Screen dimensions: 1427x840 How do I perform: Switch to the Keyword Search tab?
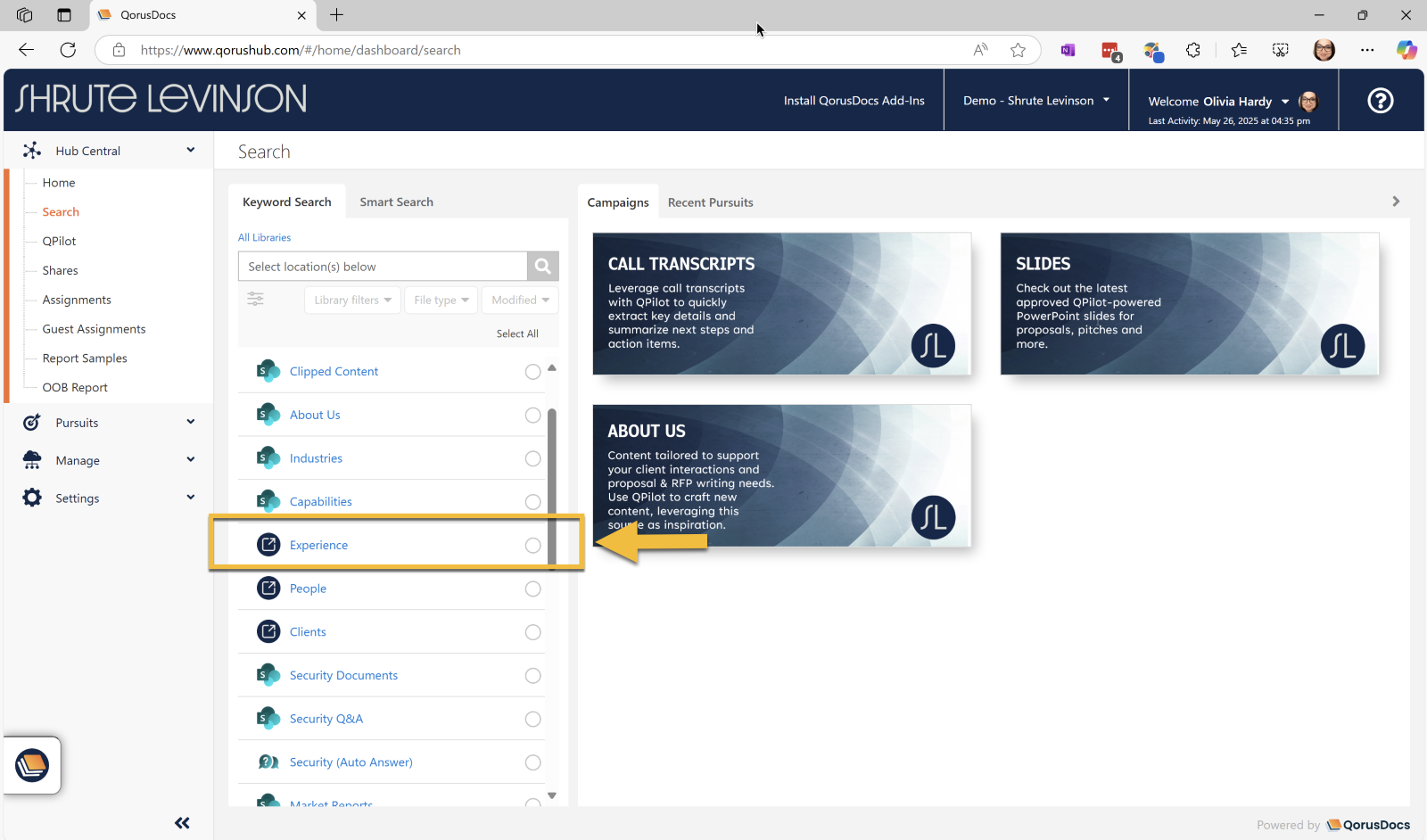pyautogui.click(x=286, y=202)
